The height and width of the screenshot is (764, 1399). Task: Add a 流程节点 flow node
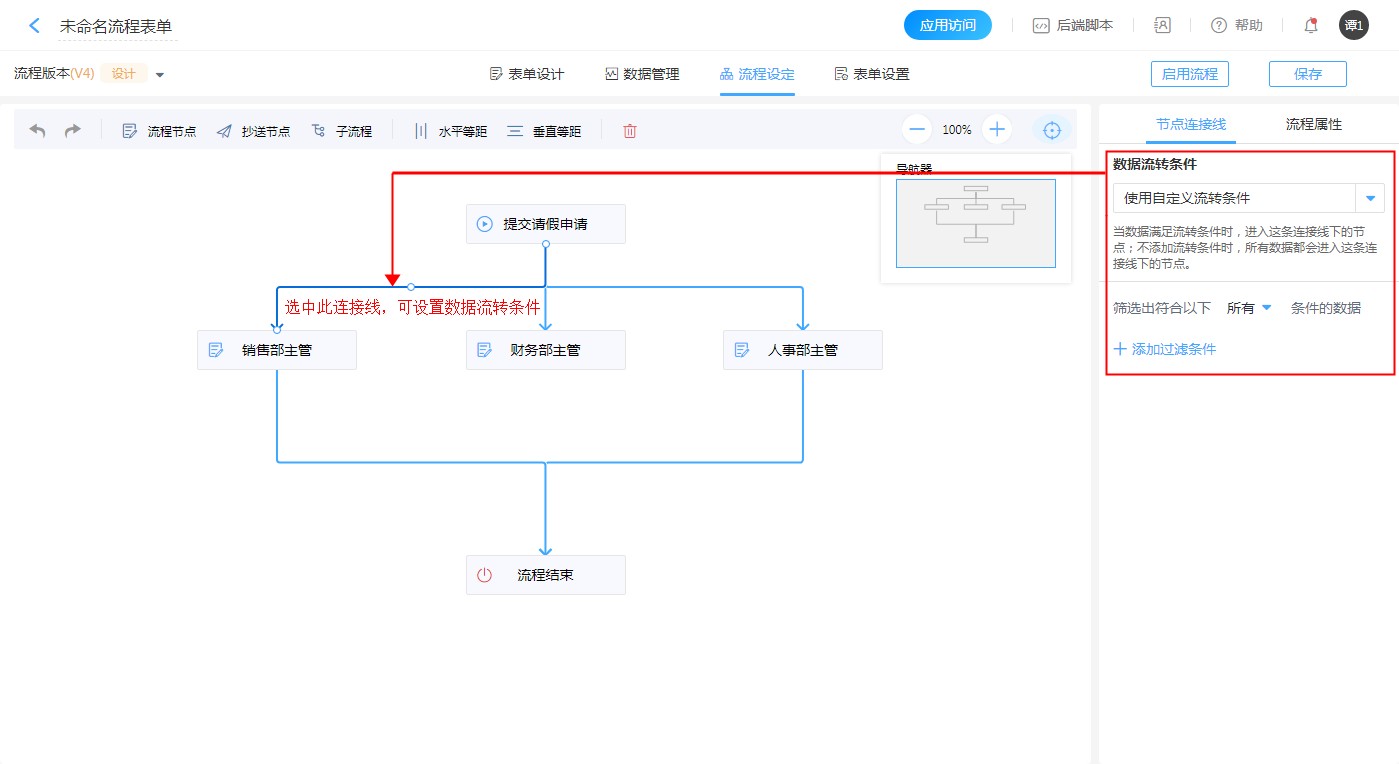[159, 131]
